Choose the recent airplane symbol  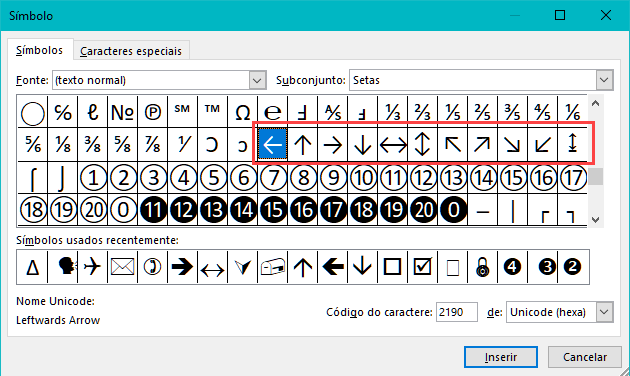[93, 267]
